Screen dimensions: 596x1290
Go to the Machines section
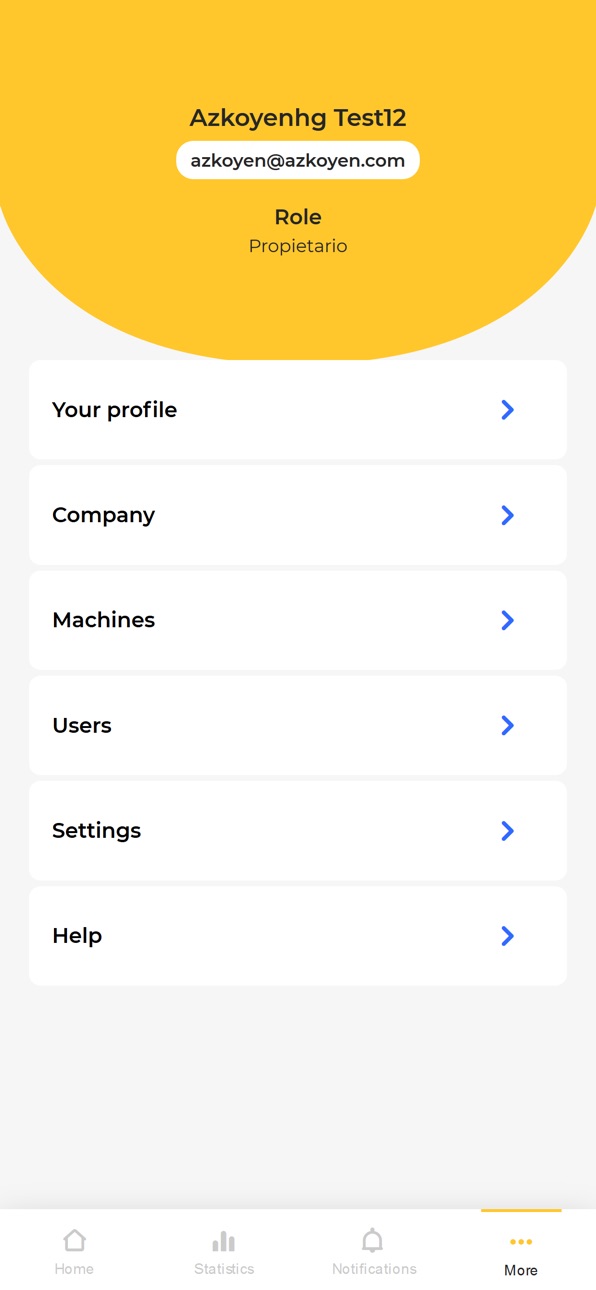click(298, 620)
